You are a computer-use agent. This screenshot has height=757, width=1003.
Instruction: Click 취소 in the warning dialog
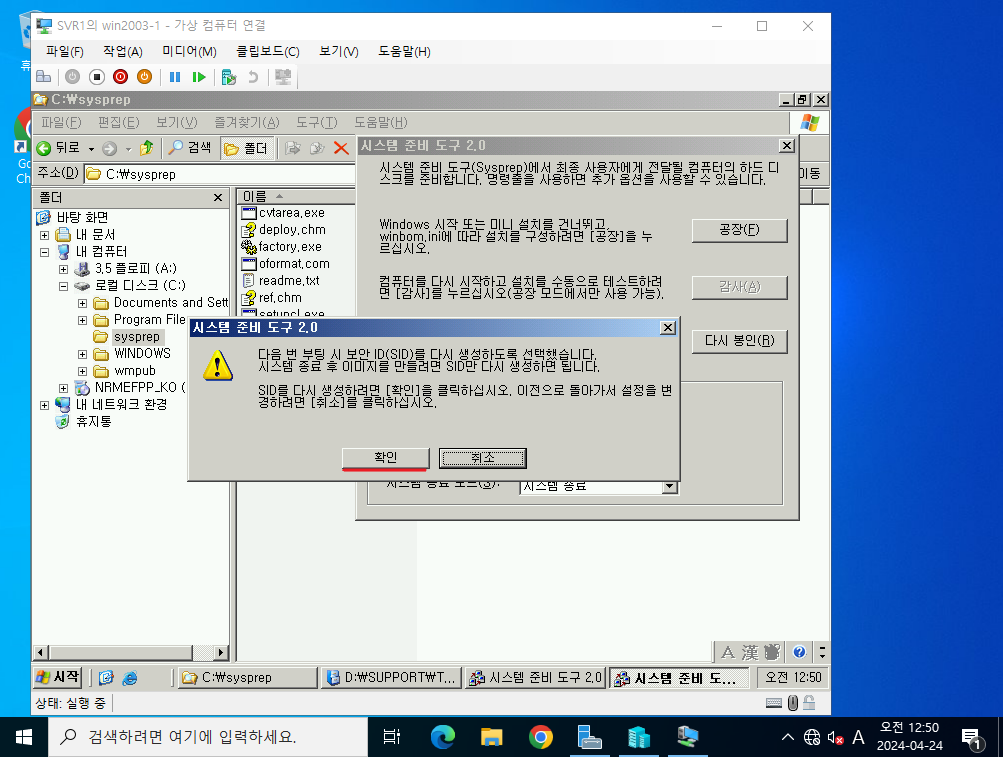(483, 458)
